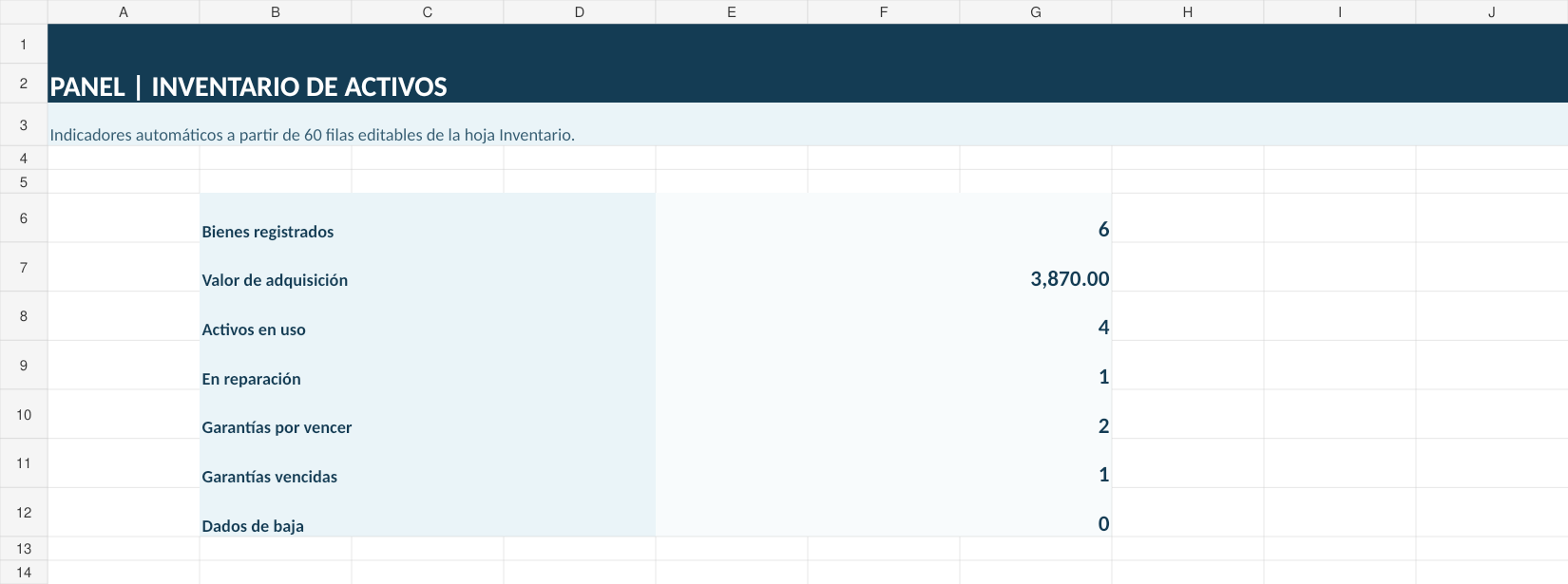Select row 10 header
1568x584 pixels.
[x=24, y=414]
